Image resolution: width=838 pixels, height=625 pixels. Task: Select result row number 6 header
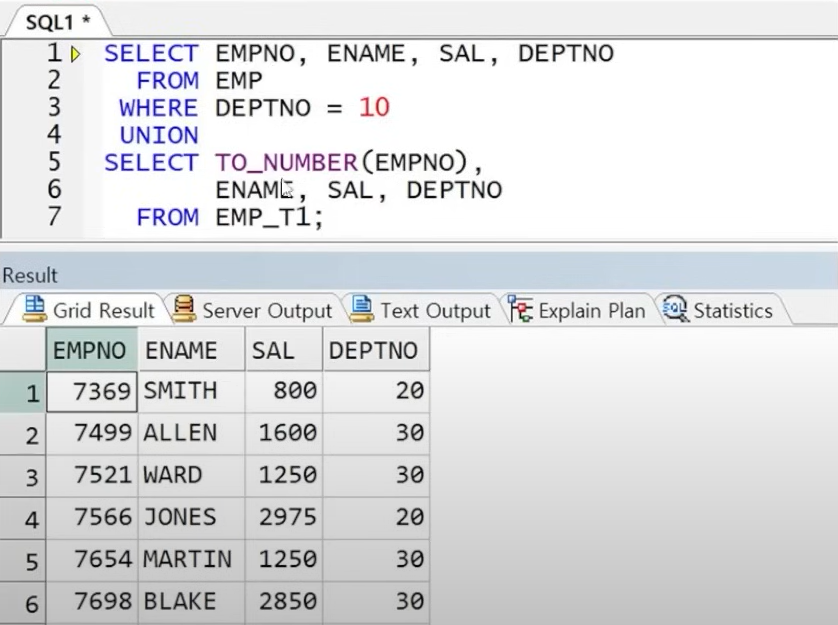23,604
